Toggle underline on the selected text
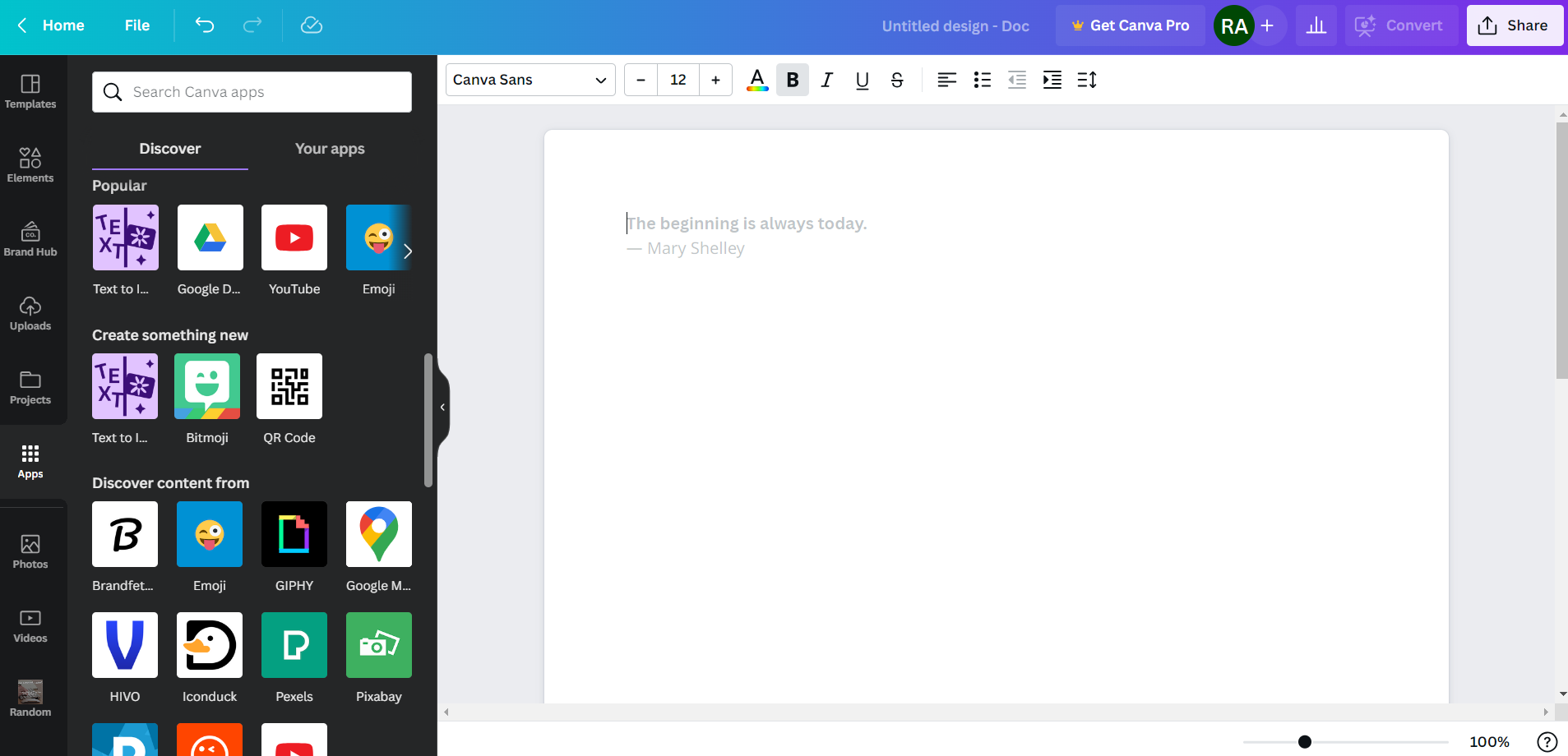The height and width of the screenshot is (756, 1568). tap(861, 80)
